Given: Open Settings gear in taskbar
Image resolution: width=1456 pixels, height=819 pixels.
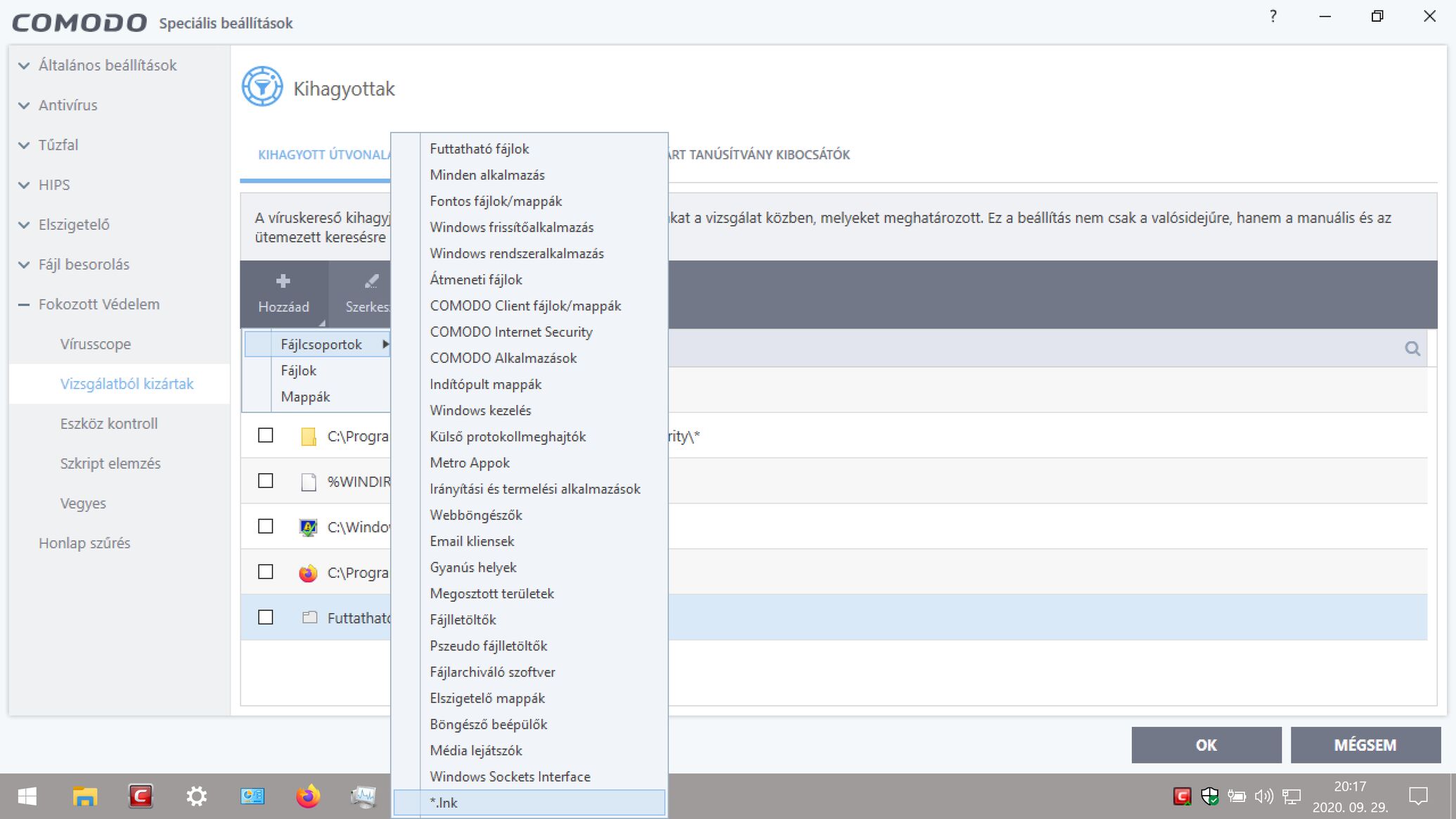Looking at the screenshot, I should [196, 797].
